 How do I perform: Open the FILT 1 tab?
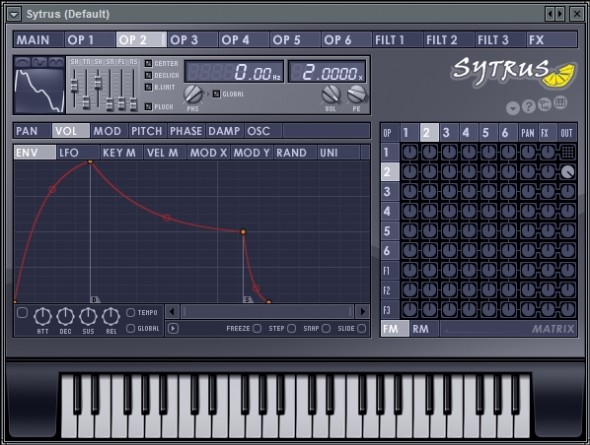pyautogui.click(x=398, y=40)
